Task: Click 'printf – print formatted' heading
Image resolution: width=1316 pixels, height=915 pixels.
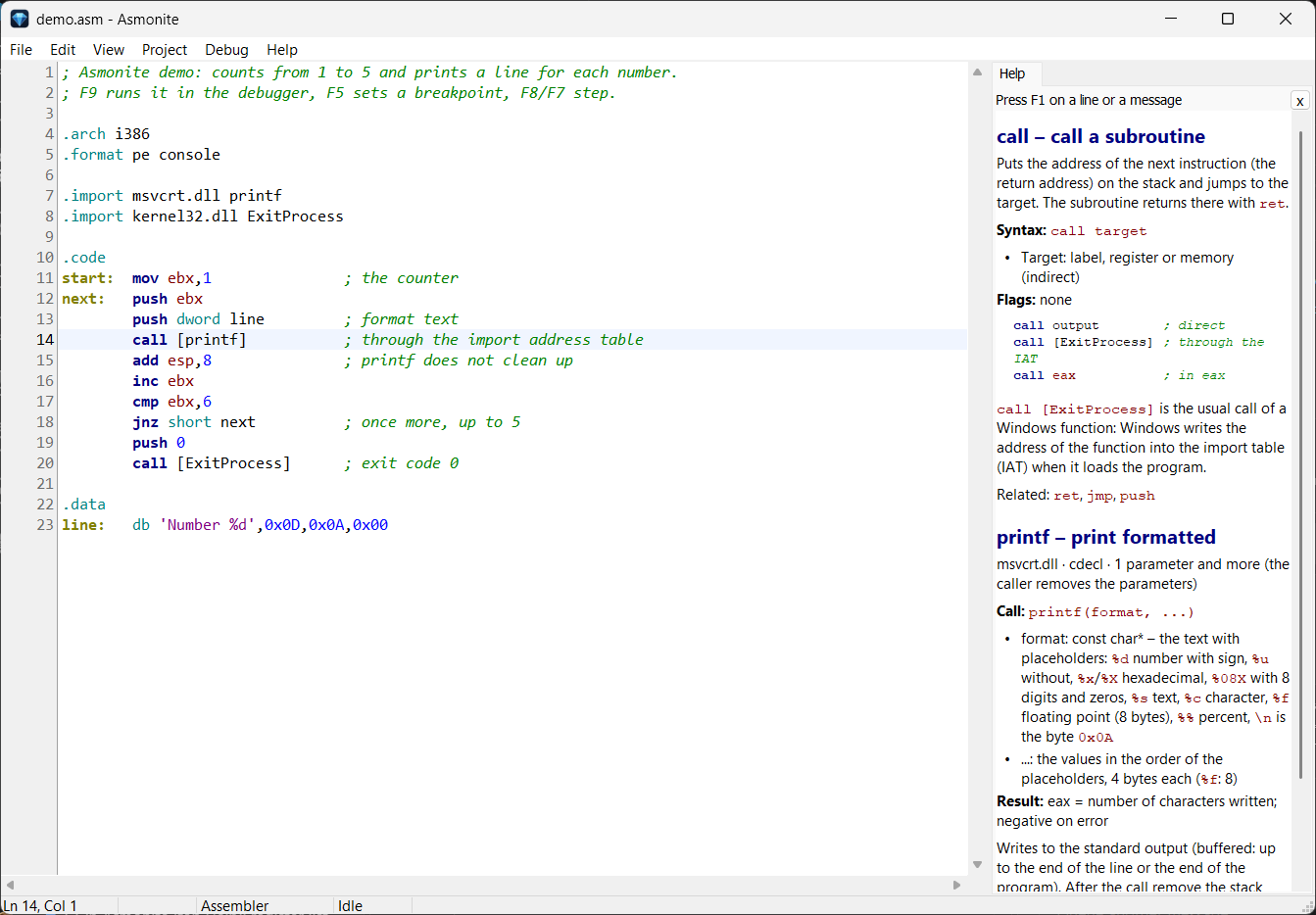Action: coord(1106,538)
